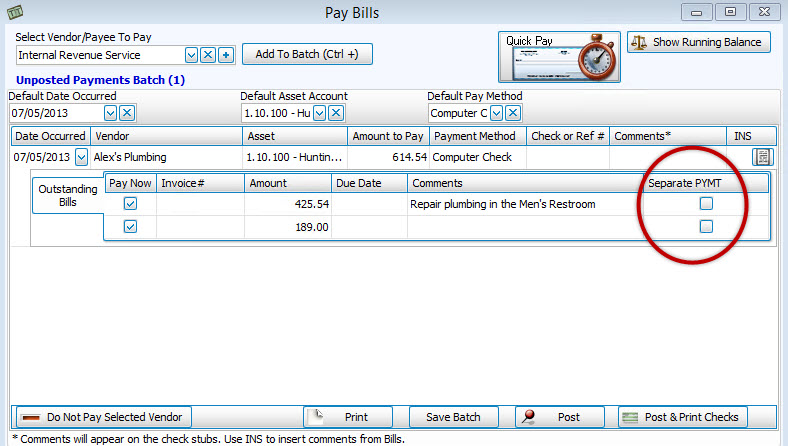Open the Default Pay Method dropdown
Screen dimensions: 788x446
pos(495,113)
